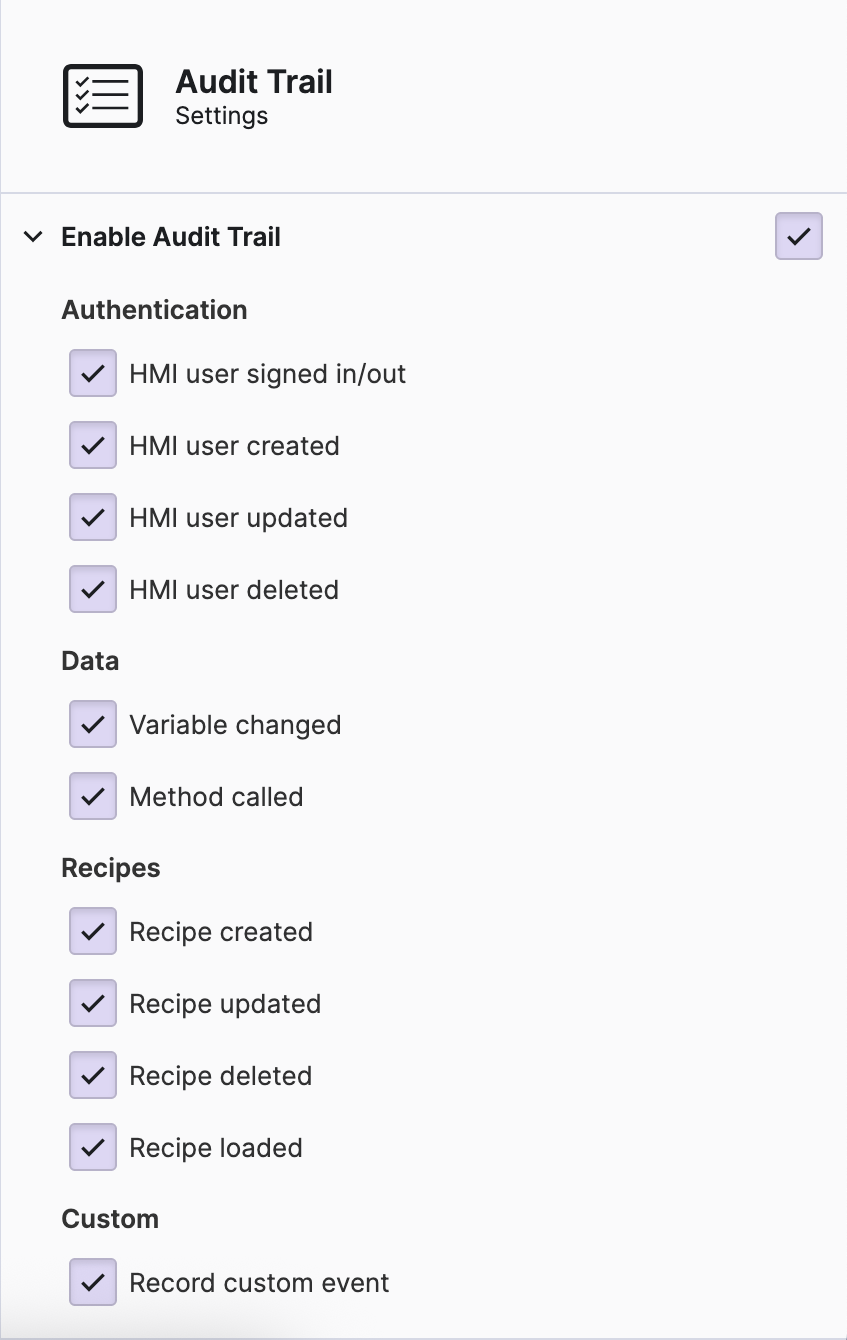The image size is (847, 1340).
Task: Click the Audit Trail title text
Action: click(x=254, y=82)
